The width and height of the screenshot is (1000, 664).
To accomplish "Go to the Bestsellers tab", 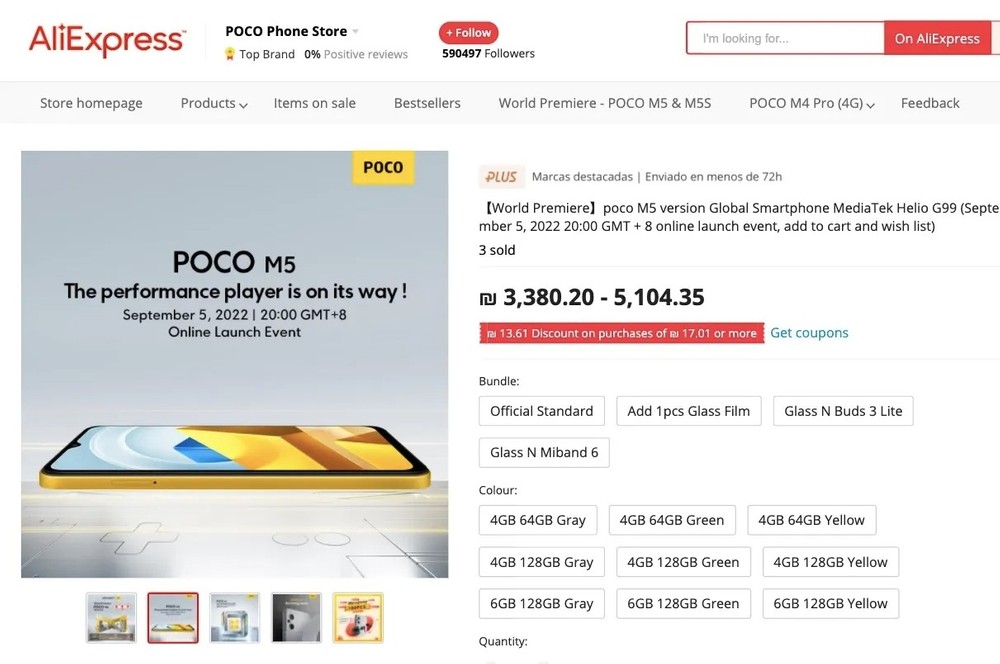I will 427,103.
